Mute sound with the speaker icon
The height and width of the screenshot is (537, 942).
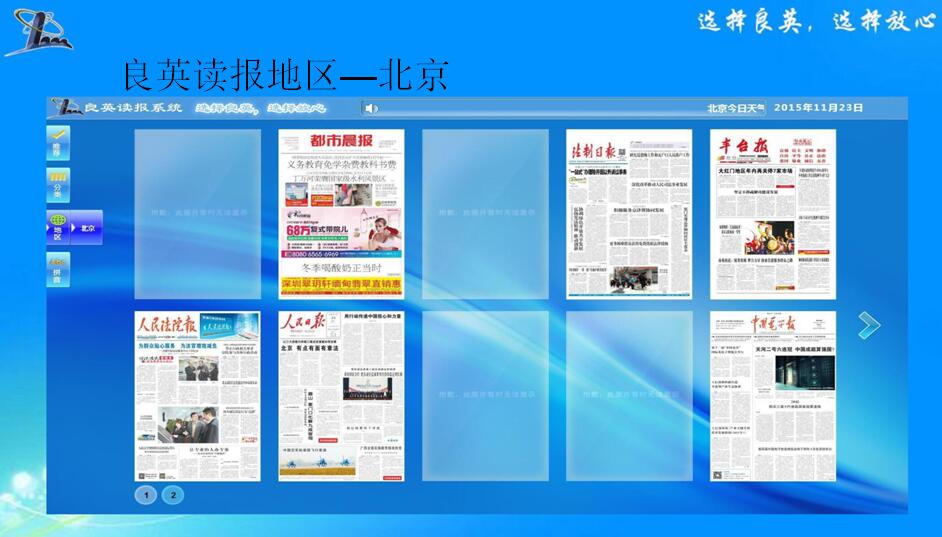coord(370,108)
